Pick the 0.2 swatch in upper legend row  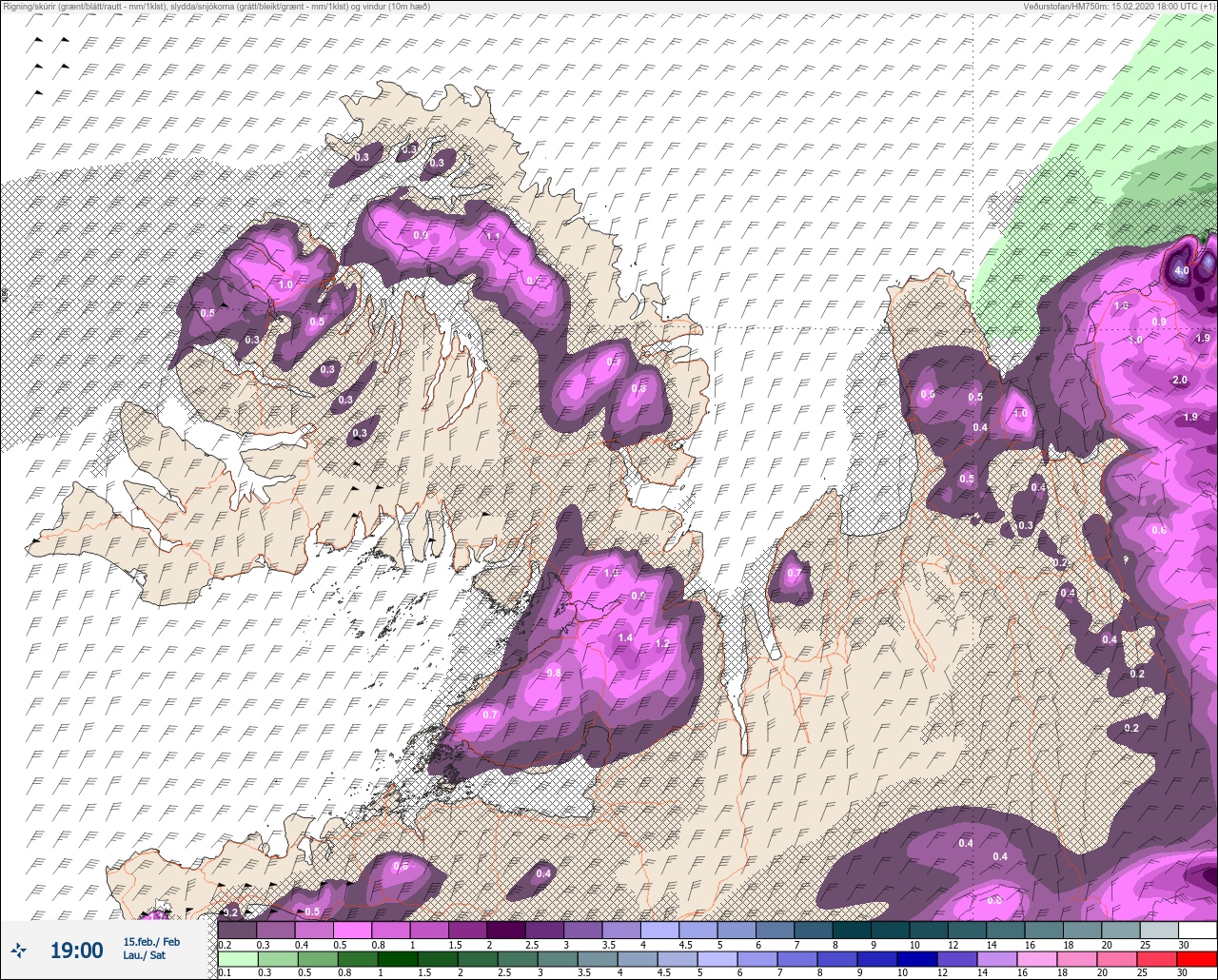tap(237, 930)
